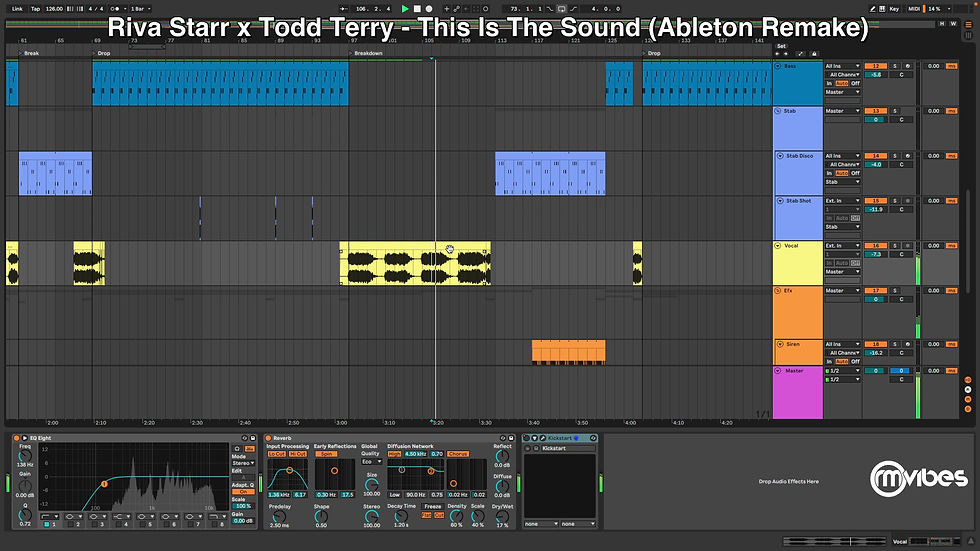This screenshot has width=980, height=551.
Task: Solo the Siren track
Action: tap(895, 344)
